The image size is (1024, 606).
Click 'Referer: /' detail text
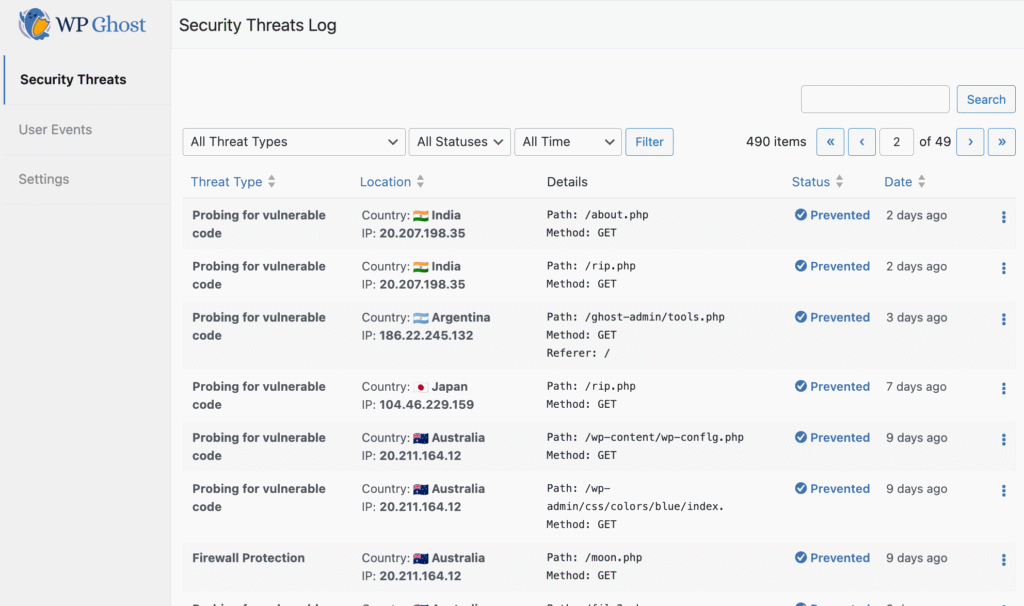578,353
